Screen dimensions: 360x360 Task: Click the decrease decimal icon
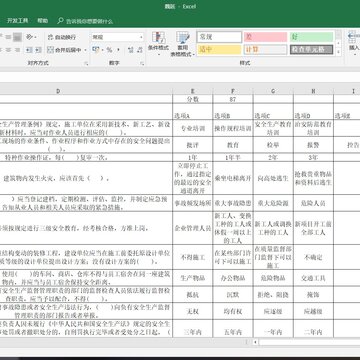coord(140,50)
